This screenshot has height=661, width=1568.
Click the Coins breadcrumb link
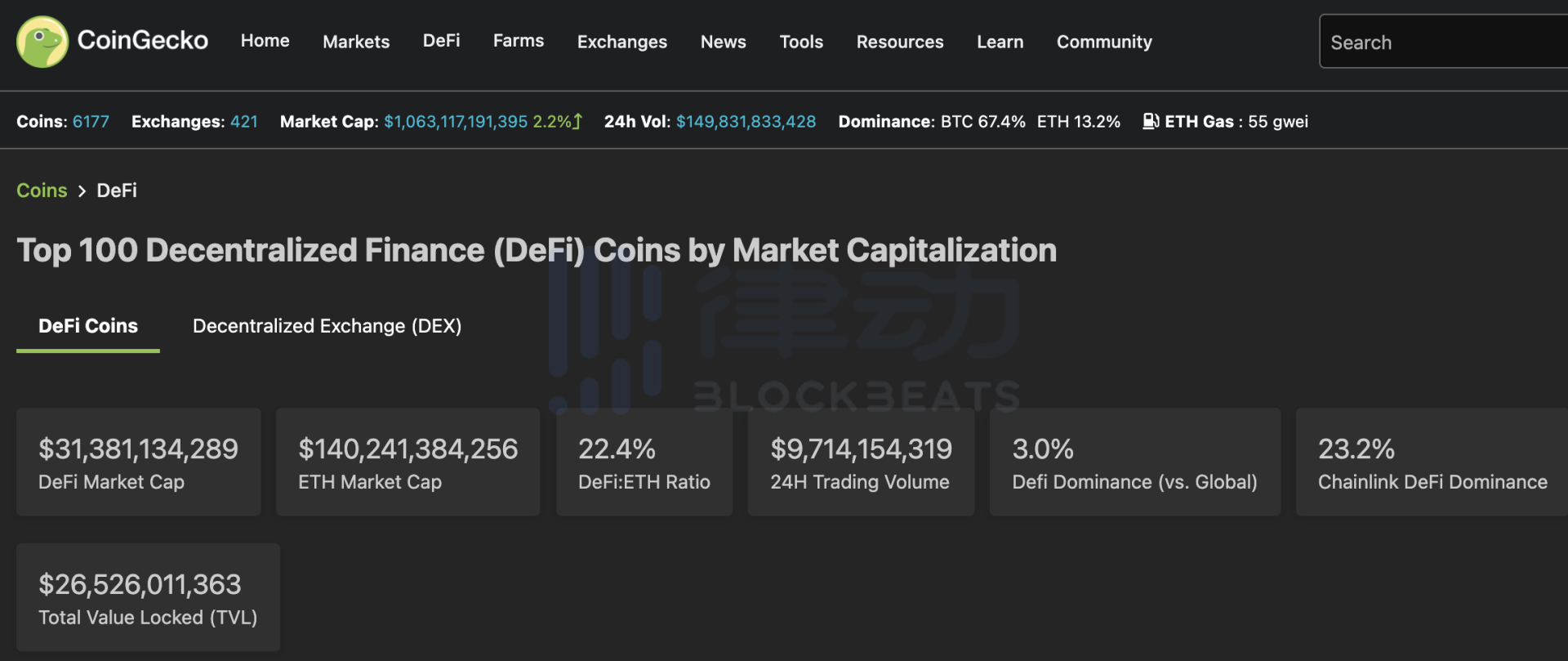click(x=42, y=190)
